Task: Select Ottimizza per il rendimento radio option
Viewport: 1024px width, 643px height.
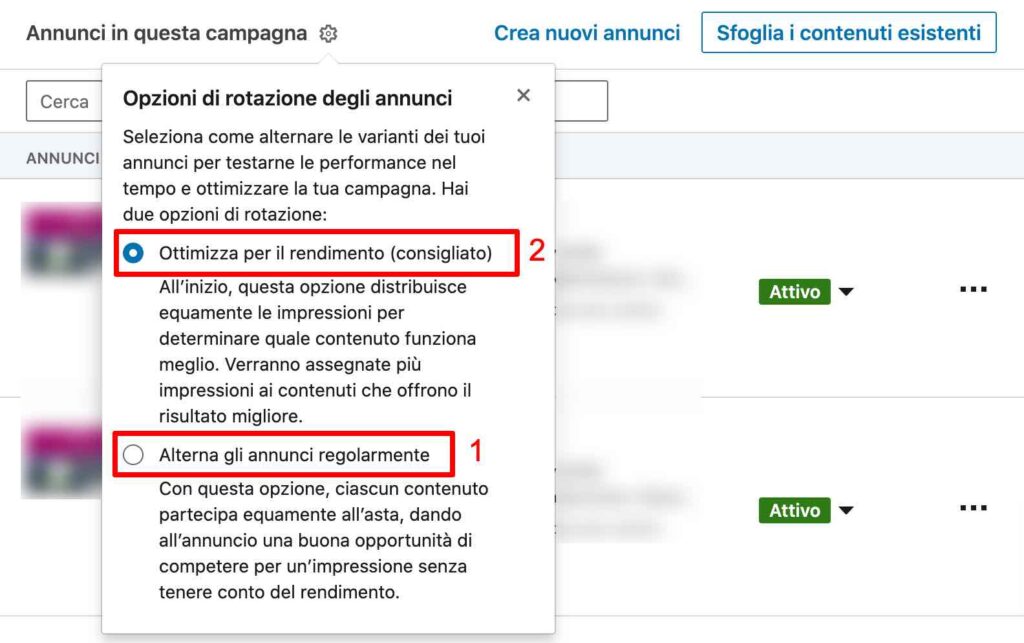Action: pos(133,253)
